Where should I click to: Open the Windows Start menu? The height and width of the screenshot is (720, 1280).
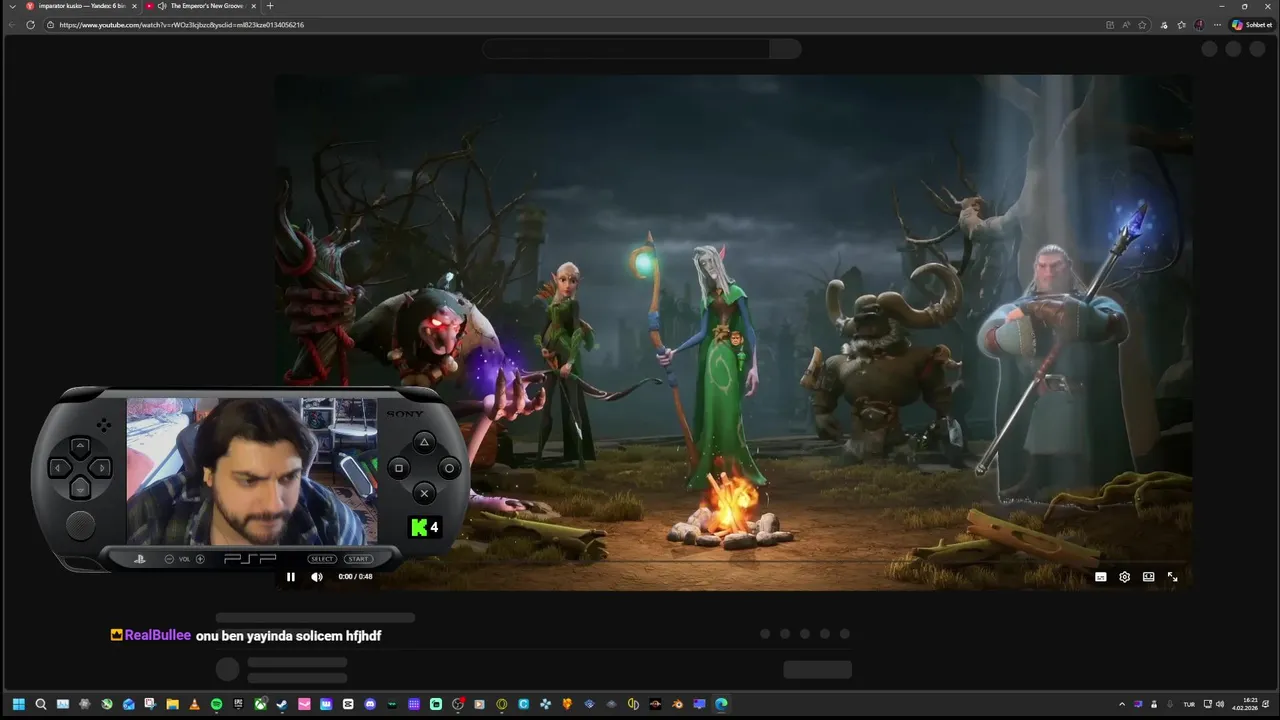[18, 704]
